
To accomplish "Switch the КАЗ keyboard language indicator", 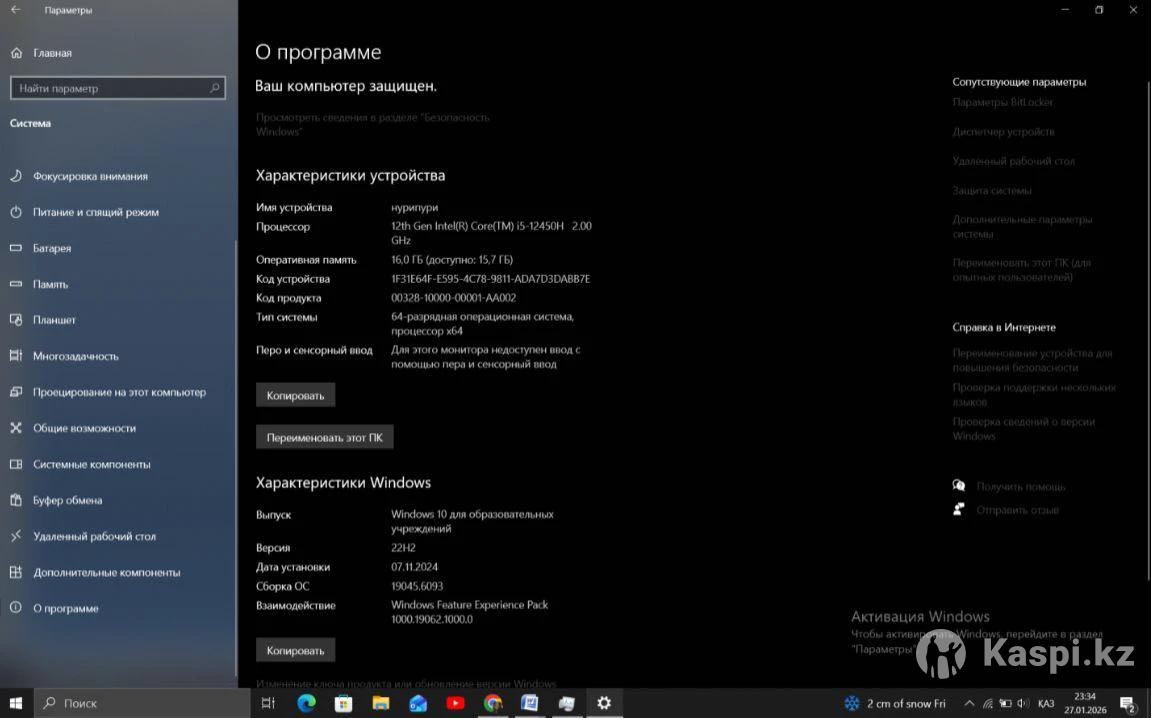I will coord(1046,703).
